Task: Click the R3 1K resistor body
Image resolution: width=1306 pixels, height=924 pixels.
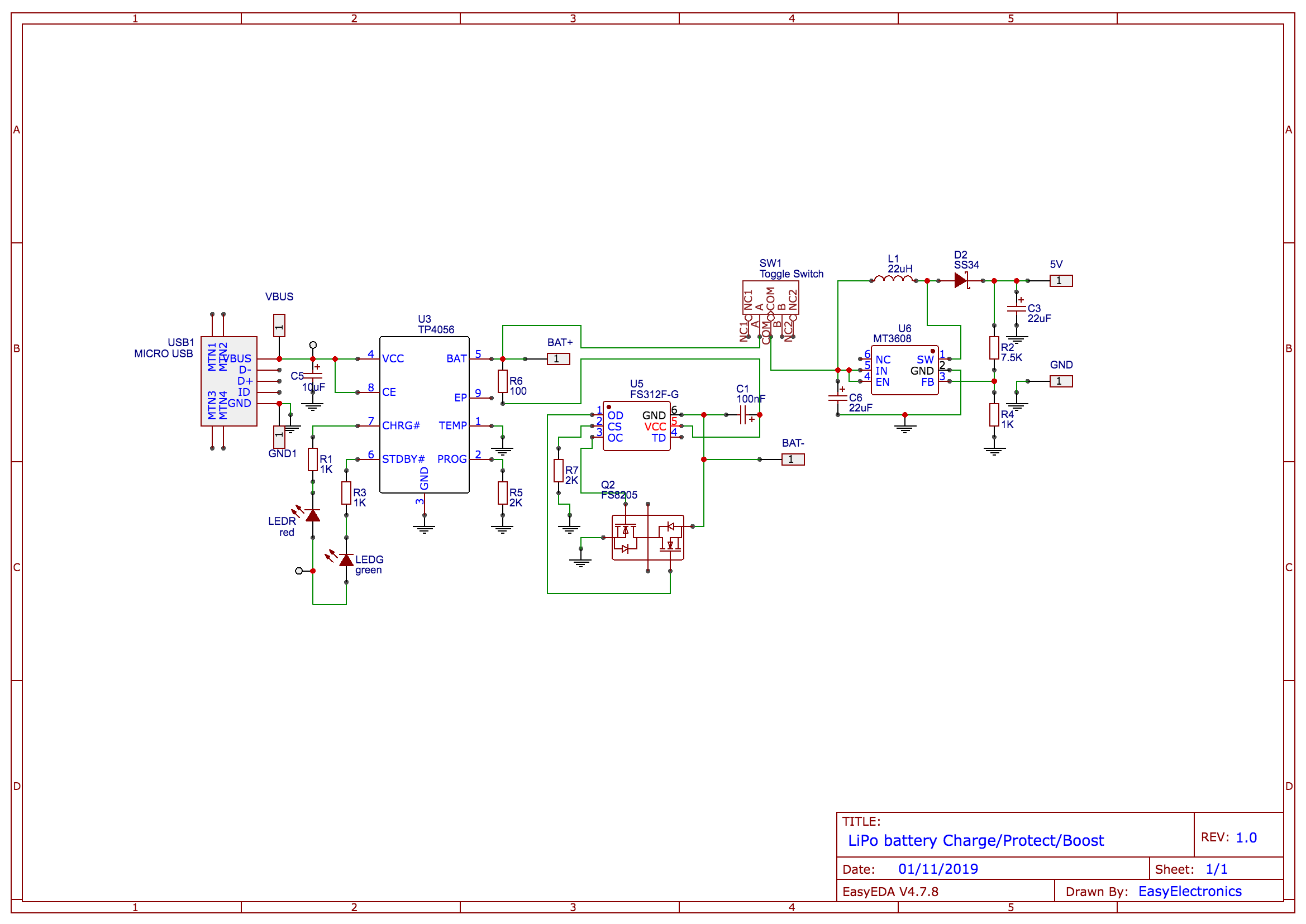Action: click(x=346, y=493)
